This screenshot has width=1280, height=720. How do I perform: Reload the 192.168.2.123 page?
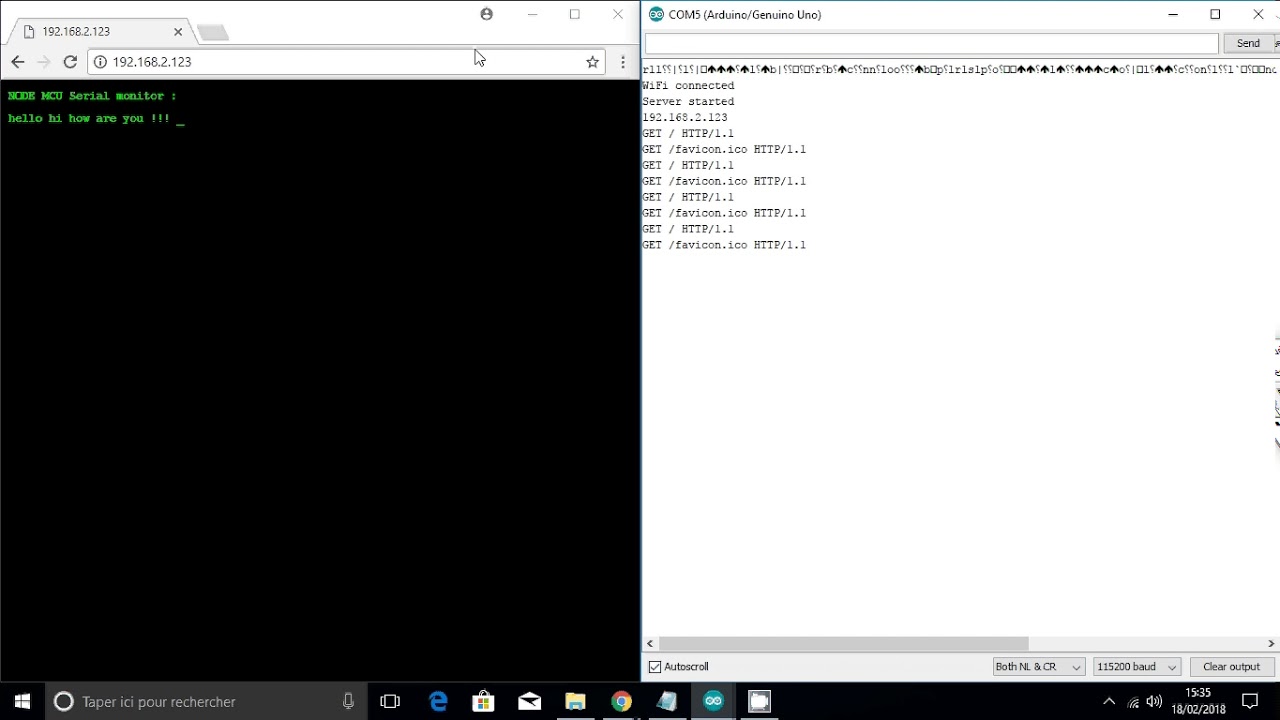[70, 62]
